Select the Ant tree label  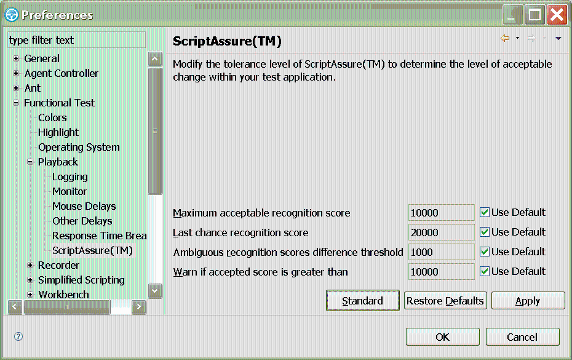tap(32, 88)
